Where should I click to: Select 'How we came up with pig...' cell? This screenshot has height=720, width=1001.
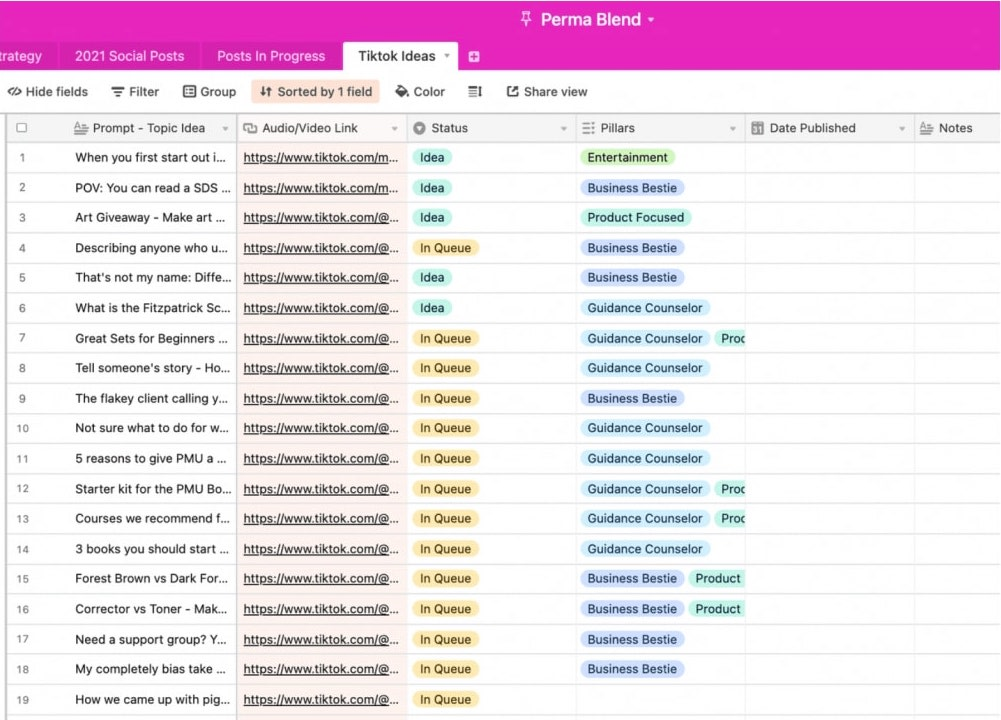153,700
